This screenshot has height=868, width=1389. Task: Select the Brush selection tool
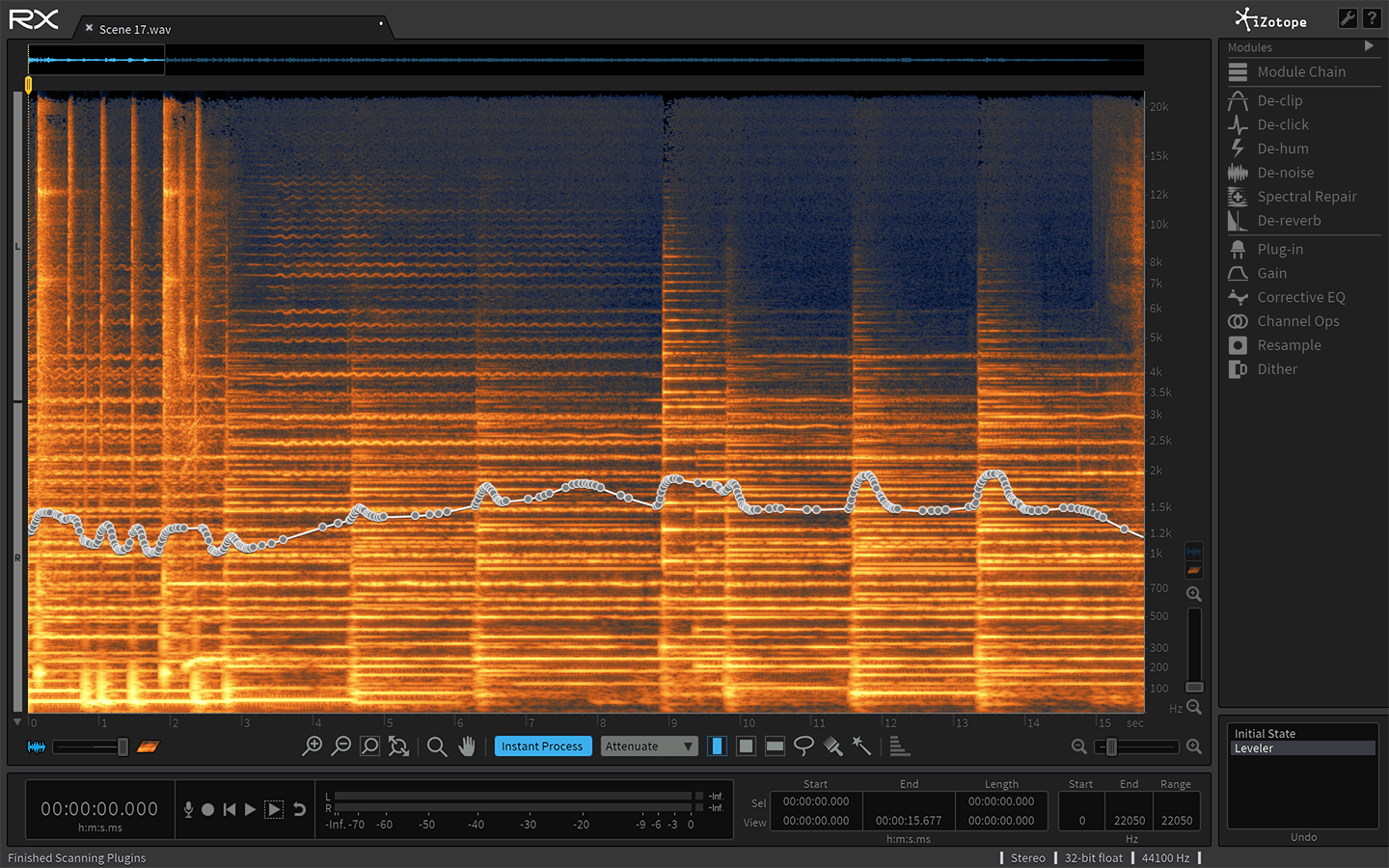click(833, 746)
